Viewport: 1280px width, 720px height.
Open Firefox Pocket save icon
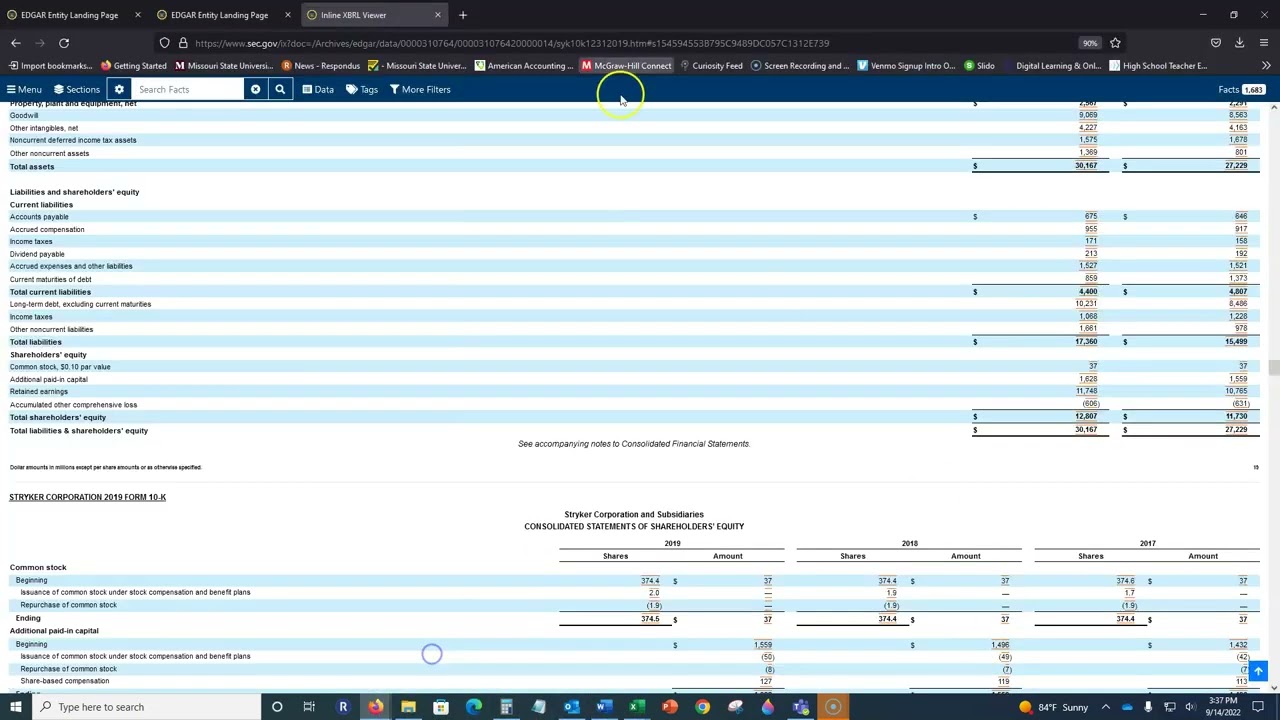click(1216, 43)
